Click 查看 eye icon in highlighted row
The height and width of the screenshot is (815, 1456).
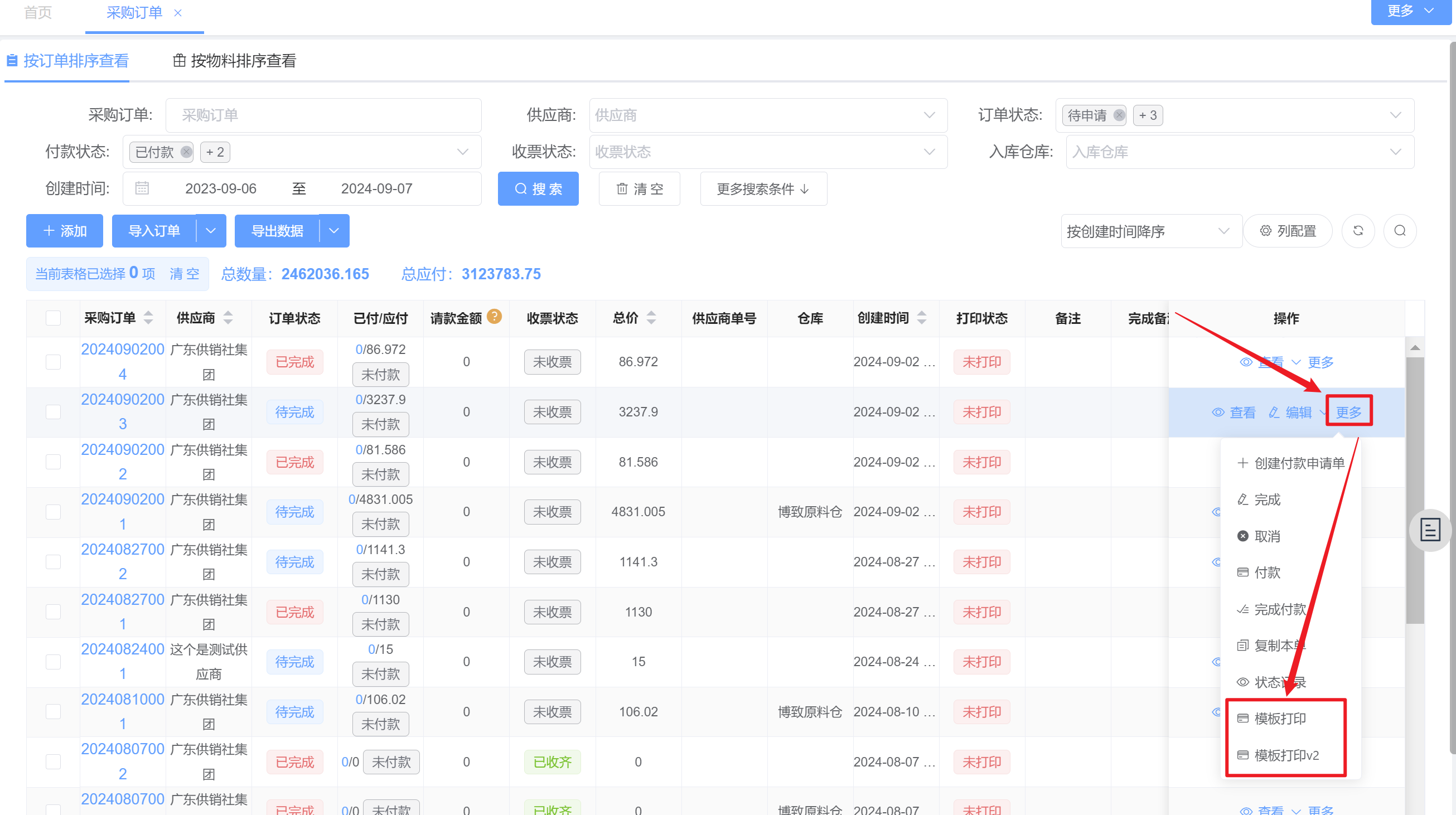(1217, 413)
